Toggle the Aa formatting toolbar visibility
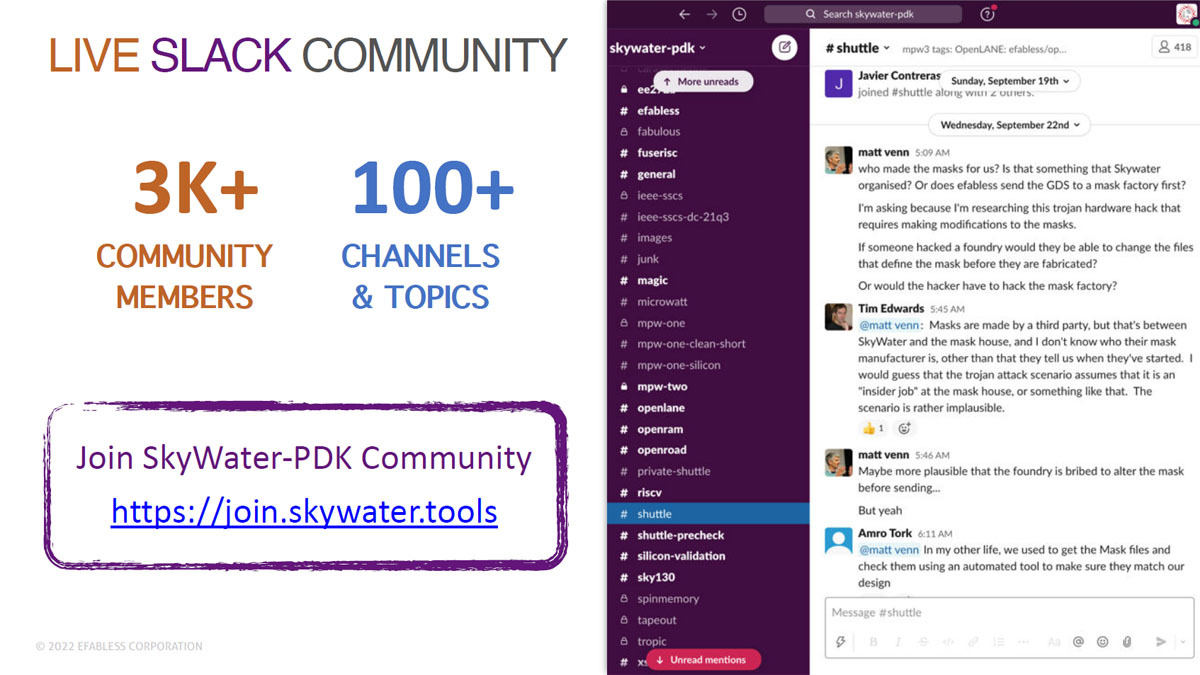Screen dimensions: 1200x675 (1054, 641)
